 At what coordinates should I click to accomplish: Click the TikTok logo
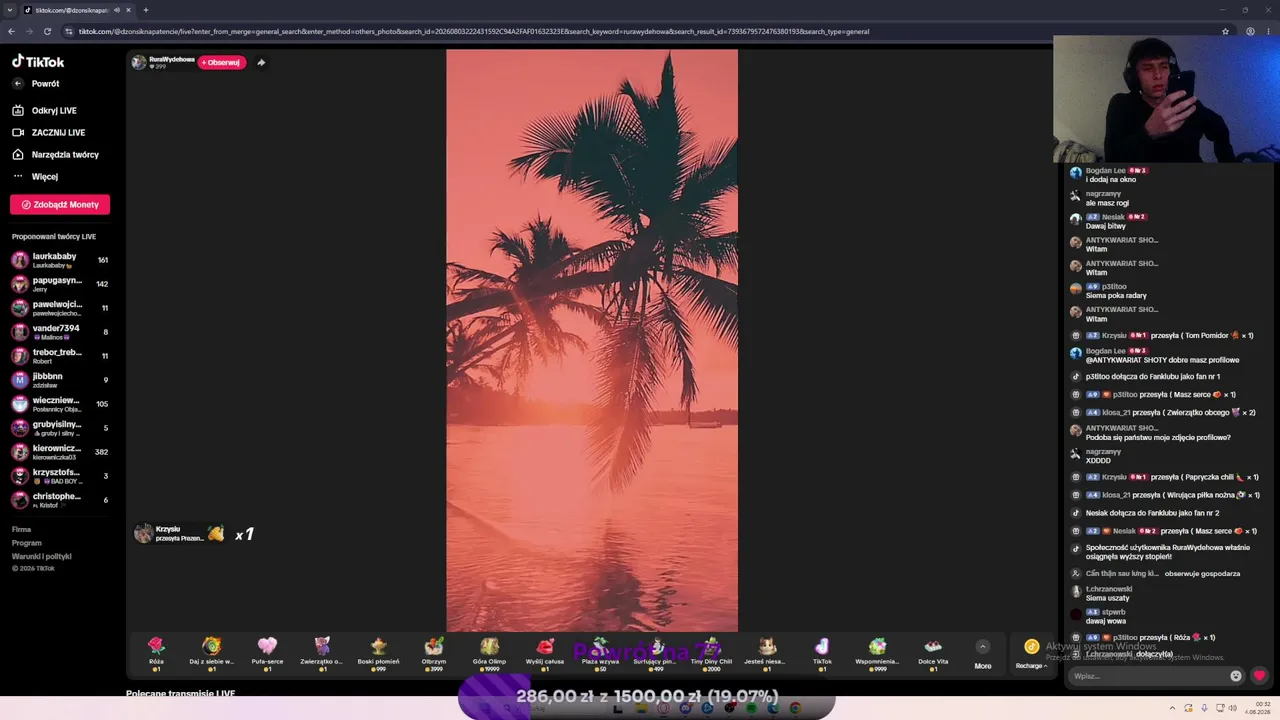[x=38, y=62]
